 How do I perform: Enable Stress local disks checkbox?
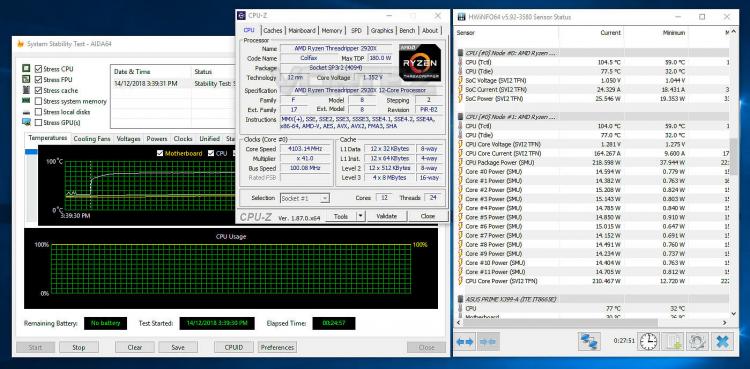38,112
